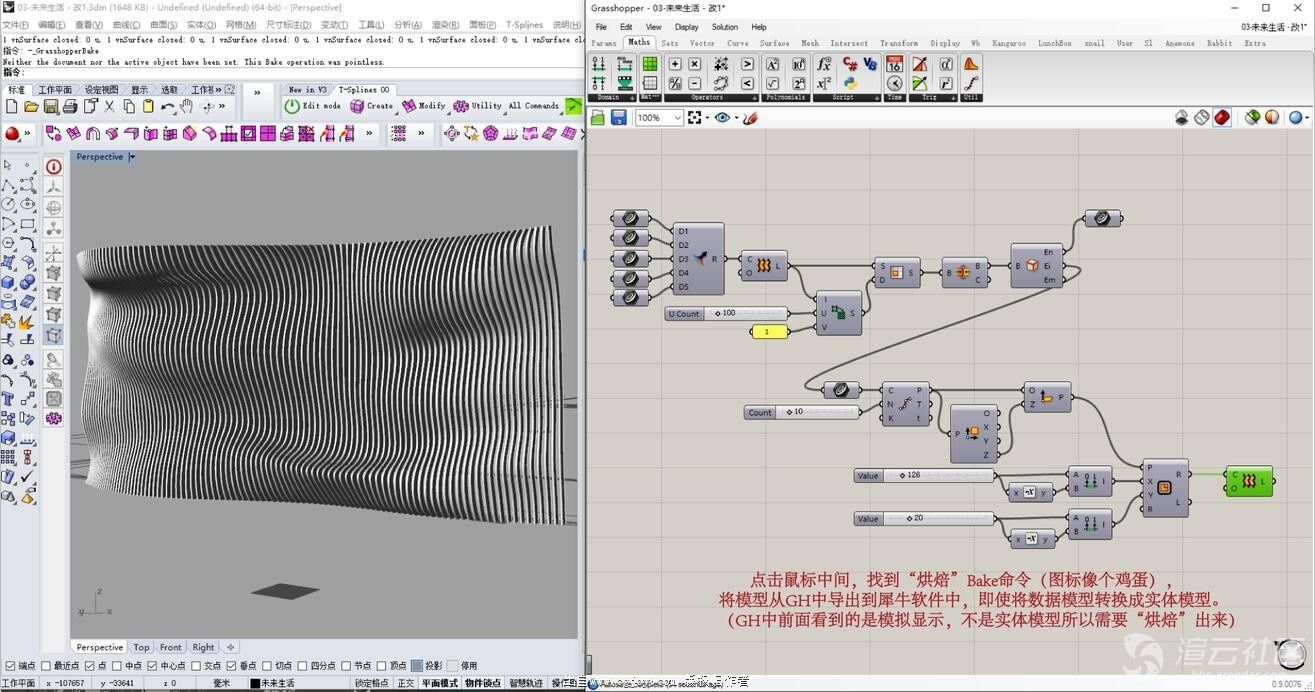The image size is (1315, 692).
Task: Enable the 最近点 osnap checkbox
Action: point(46,665)
